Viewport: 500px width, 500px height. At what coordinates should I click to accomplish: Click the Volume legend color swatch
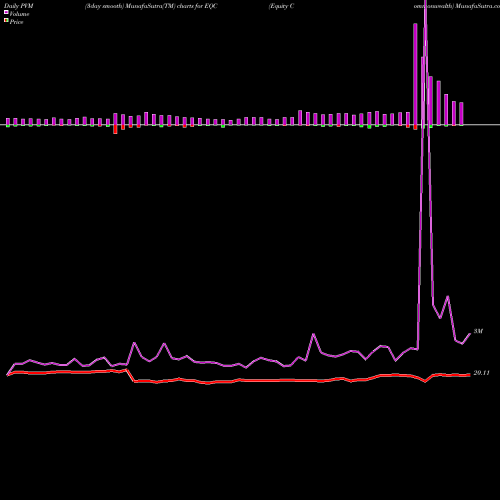(x=6, y=13)
